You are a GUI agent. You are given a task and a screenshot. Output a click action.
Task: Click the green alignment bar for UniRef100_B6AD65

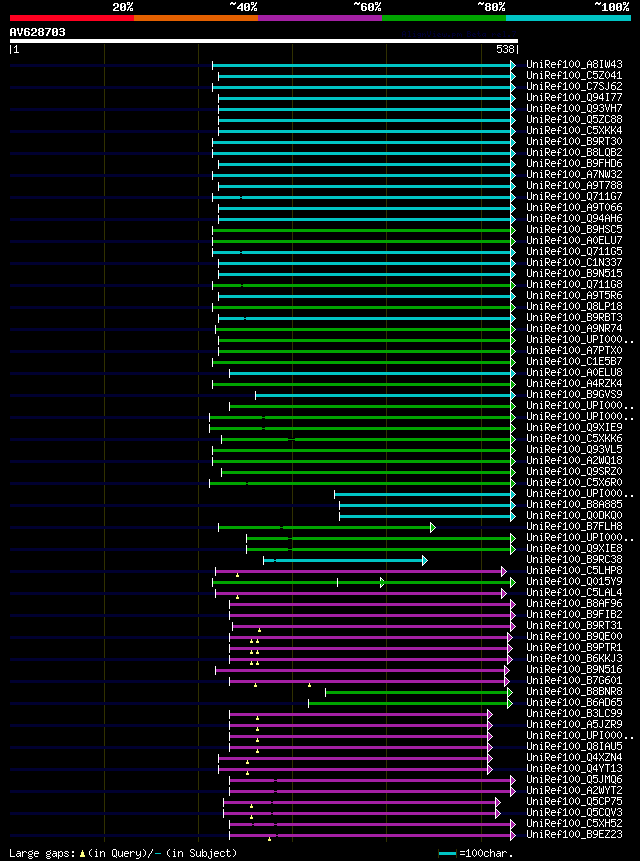(x=411, y=703)
